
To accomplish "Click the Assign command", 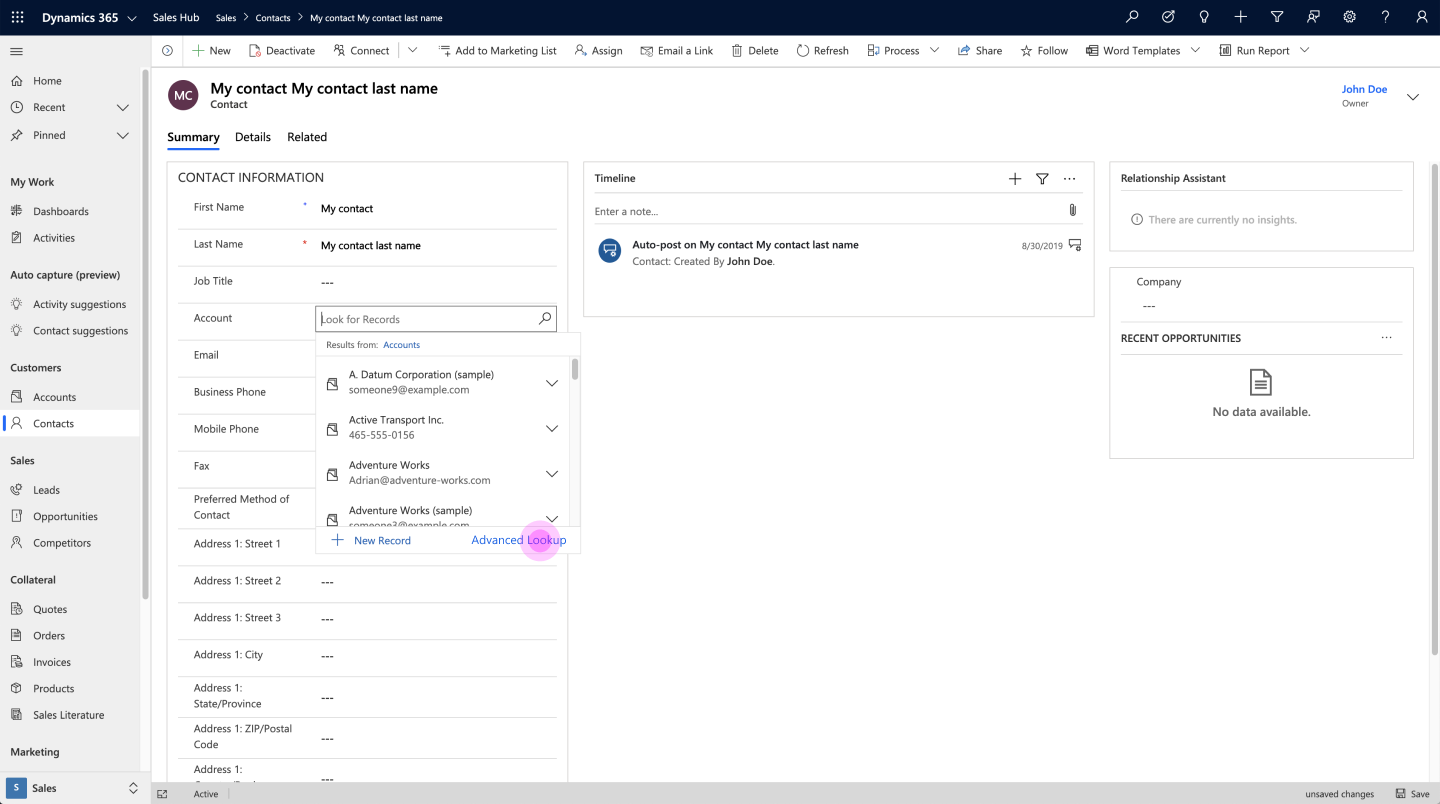I will click(598, 50).
